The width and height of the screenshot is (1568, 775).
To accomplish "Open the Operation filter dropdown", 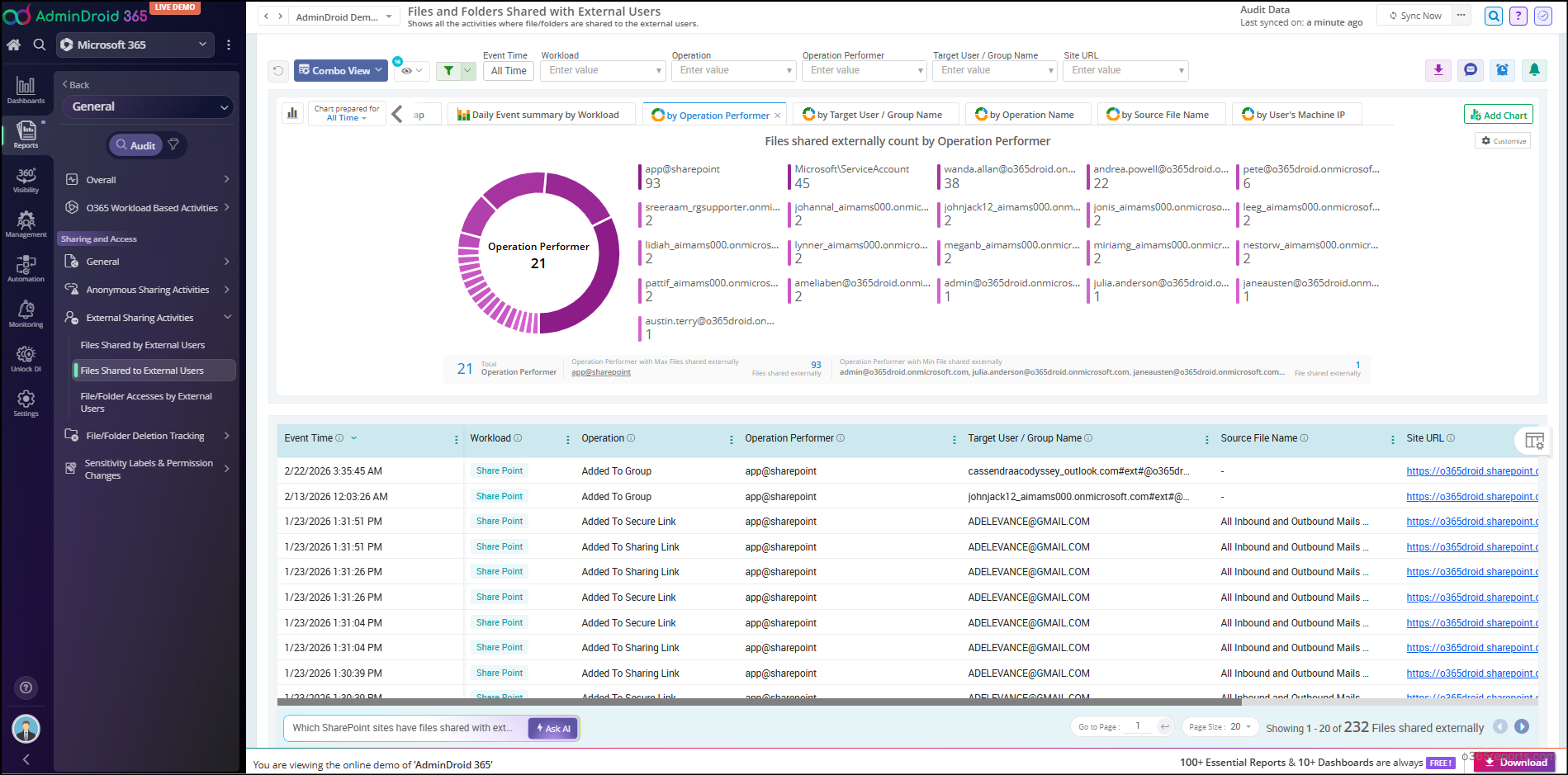I will pos(733,71).
